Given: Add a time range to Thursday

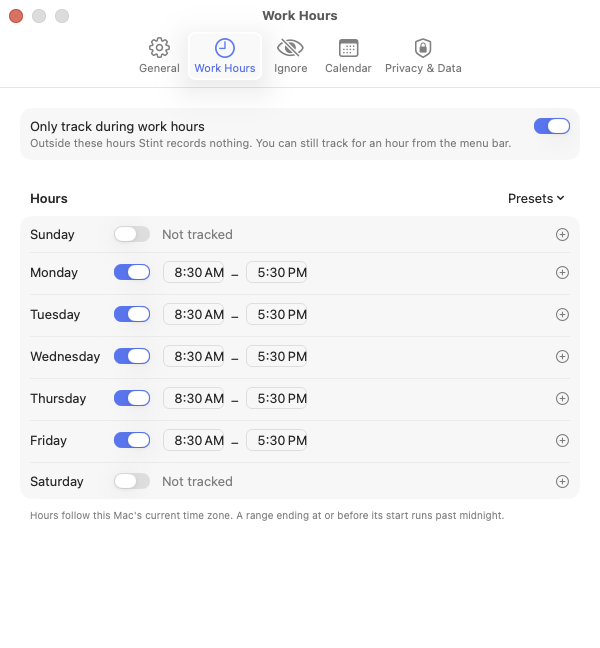Looking at the screenshot, I should (562, 398).
